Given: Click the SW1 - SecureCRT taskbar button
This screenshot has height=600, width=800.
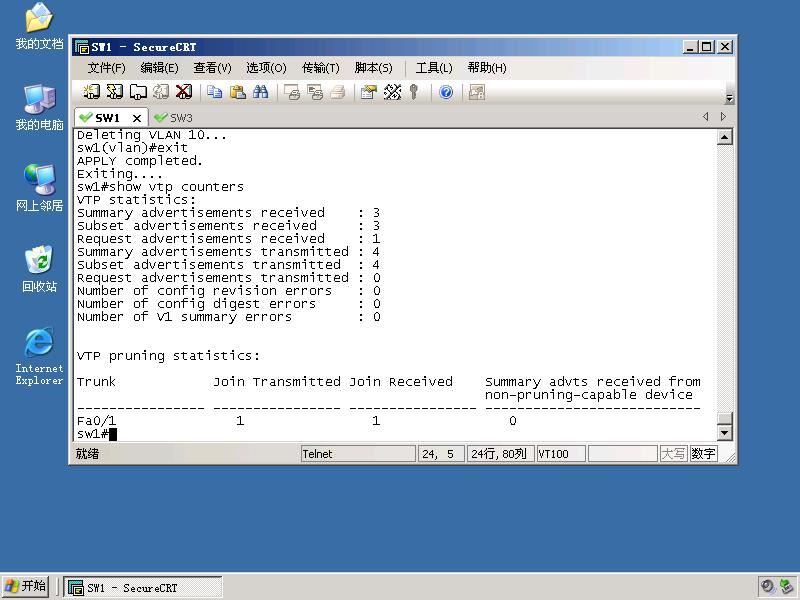Looking at the screenshot, I should [x=143, y=587].
